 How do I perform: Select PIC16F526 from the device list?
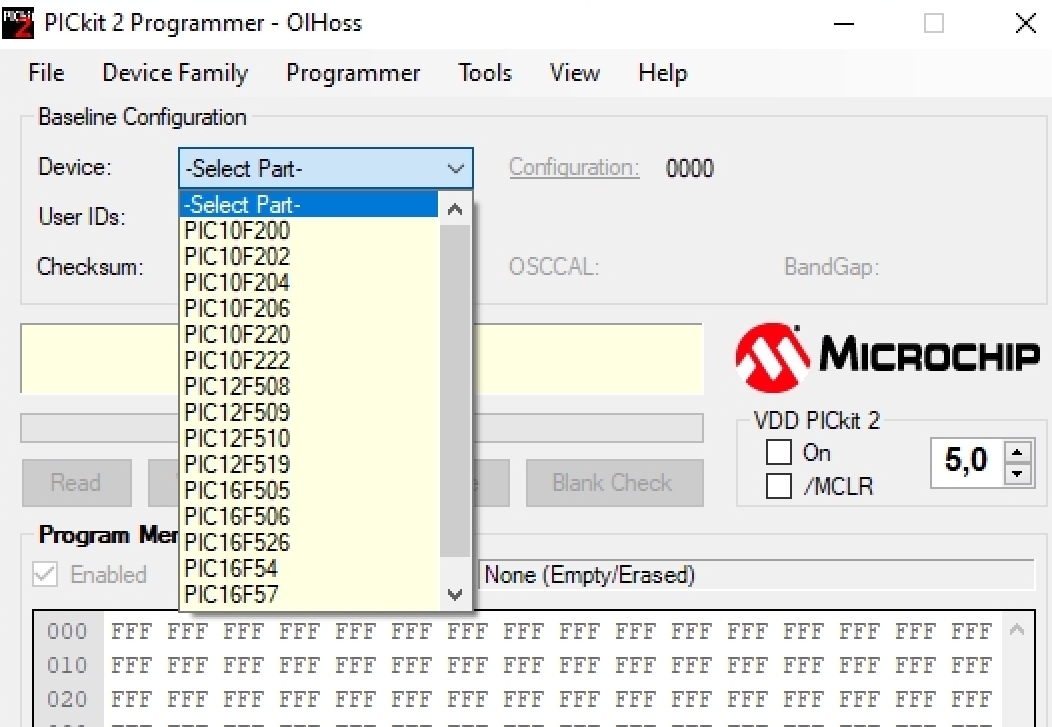[x=309, y=542]
